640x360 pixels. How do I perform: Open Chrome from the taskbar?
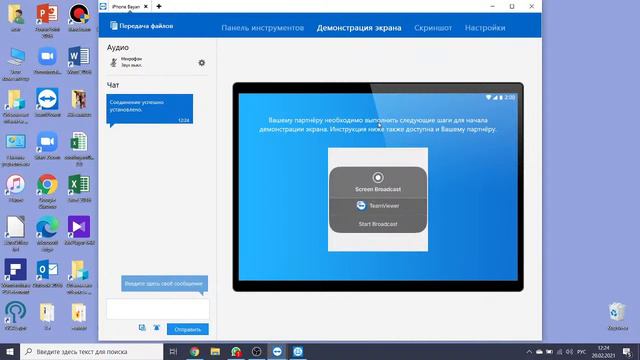(195, 351)
